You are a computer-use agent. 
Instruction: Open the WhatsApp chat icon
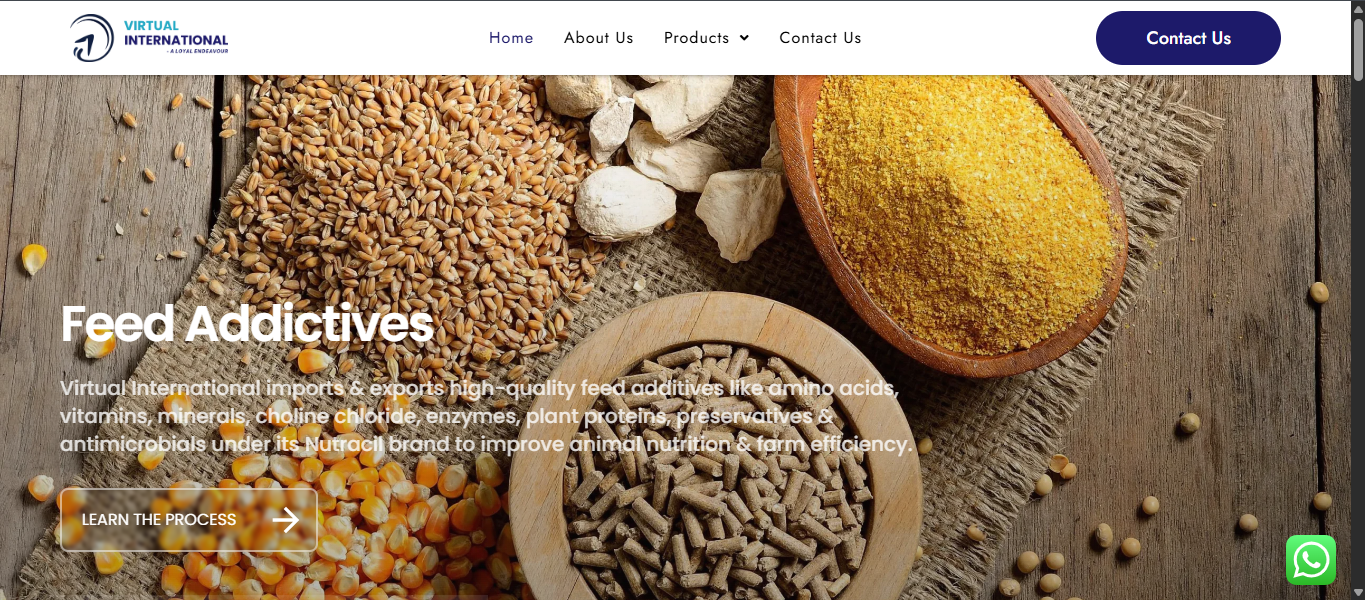pyautogui.click(x=1311, y=560)
